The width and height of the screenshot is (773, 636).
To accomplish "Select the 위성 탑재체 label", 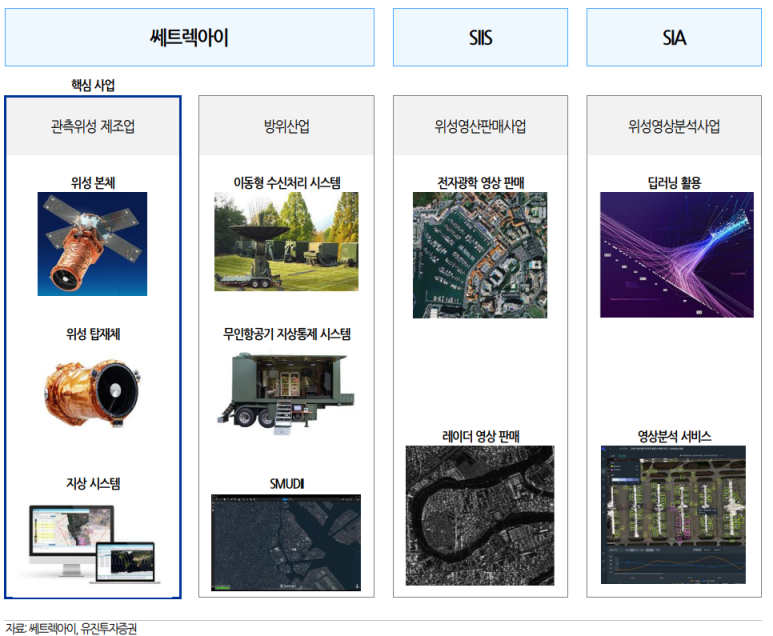I will click(x=93, y=334).
